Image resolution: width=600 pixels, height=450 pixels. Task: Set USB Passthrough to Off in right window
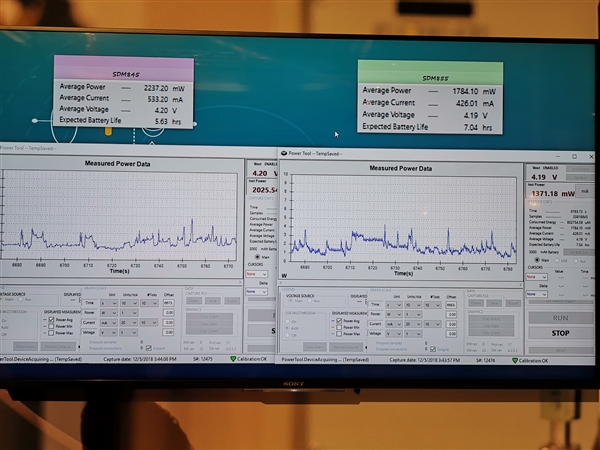287,335
